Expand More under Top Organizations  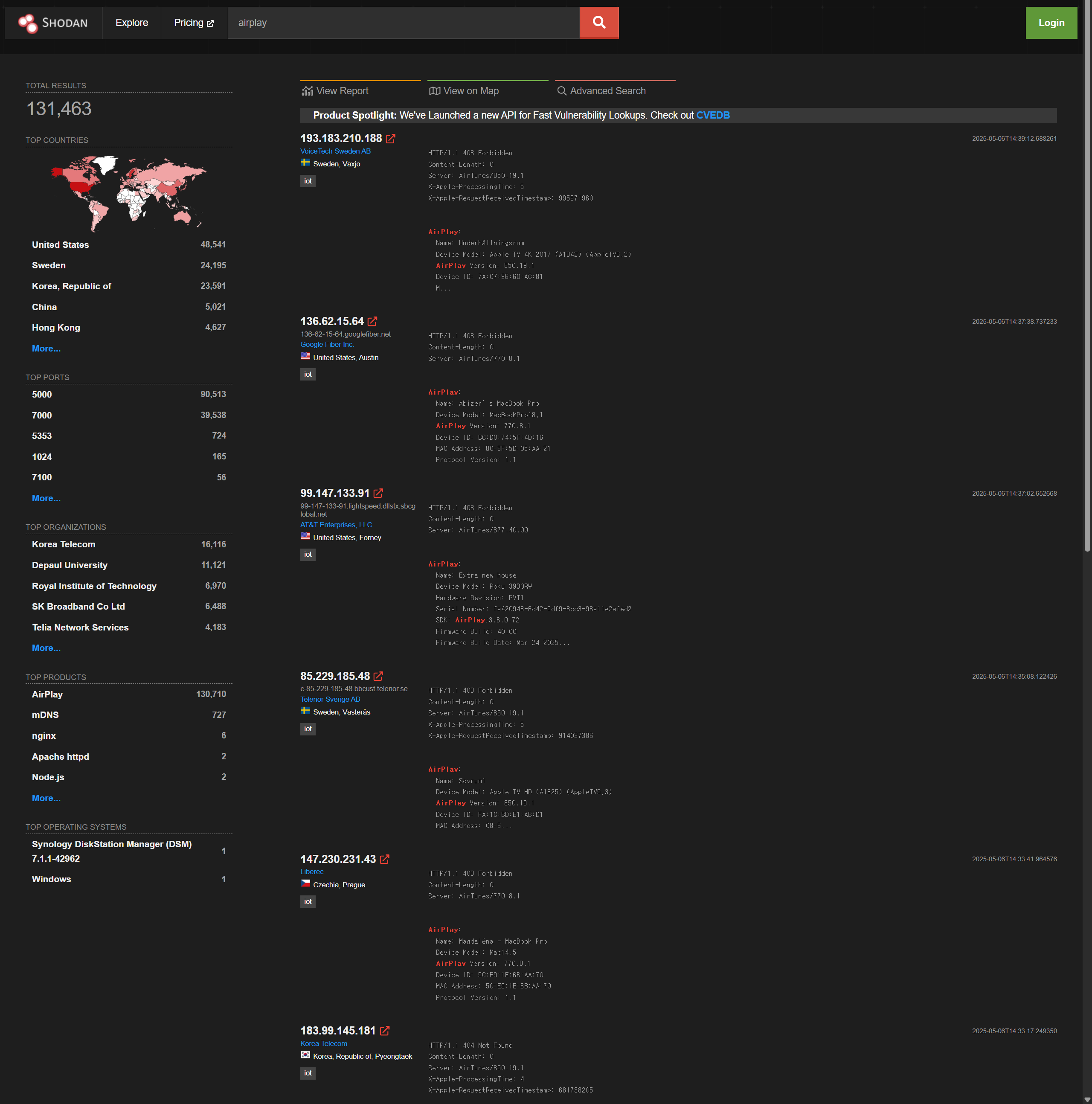(46, 648)
